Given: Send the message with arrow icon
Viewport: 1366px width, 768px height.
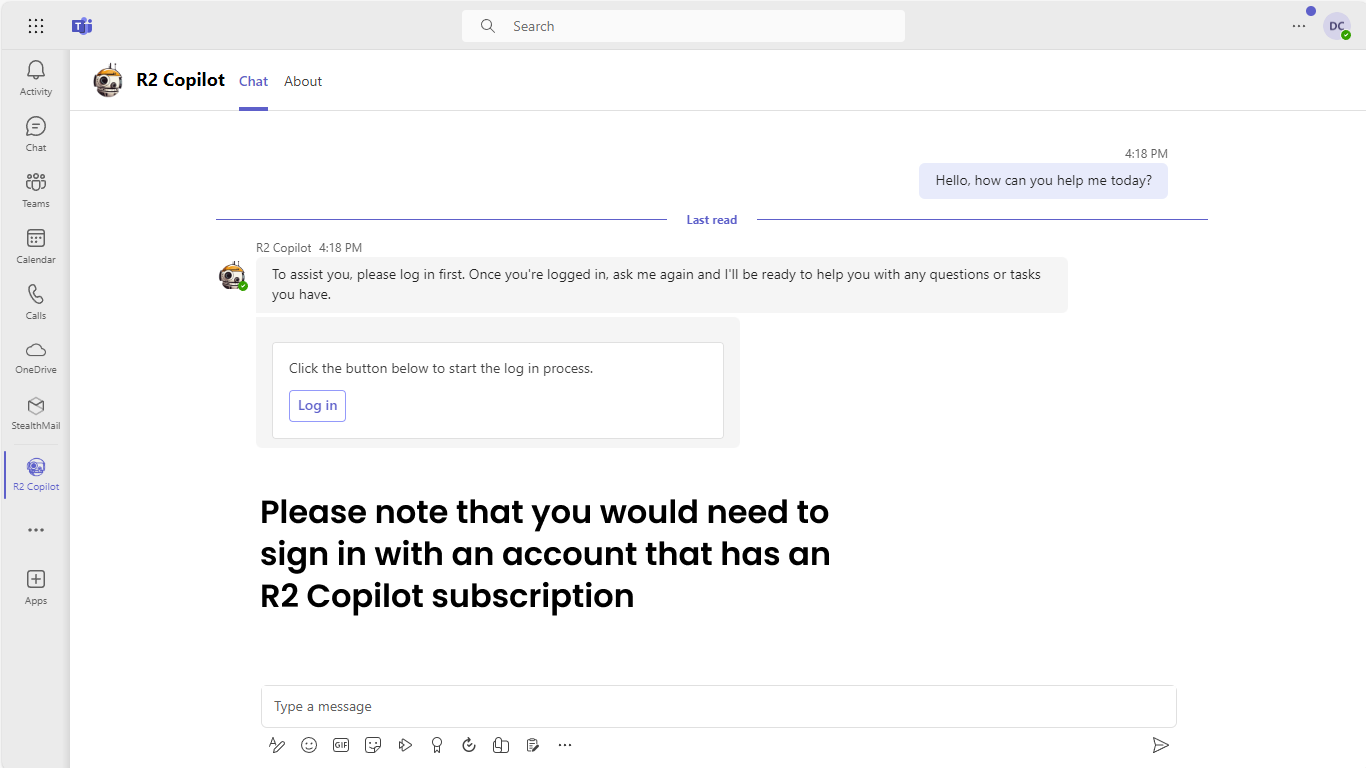Looking at the screenshot, I should pos(1160,745).
